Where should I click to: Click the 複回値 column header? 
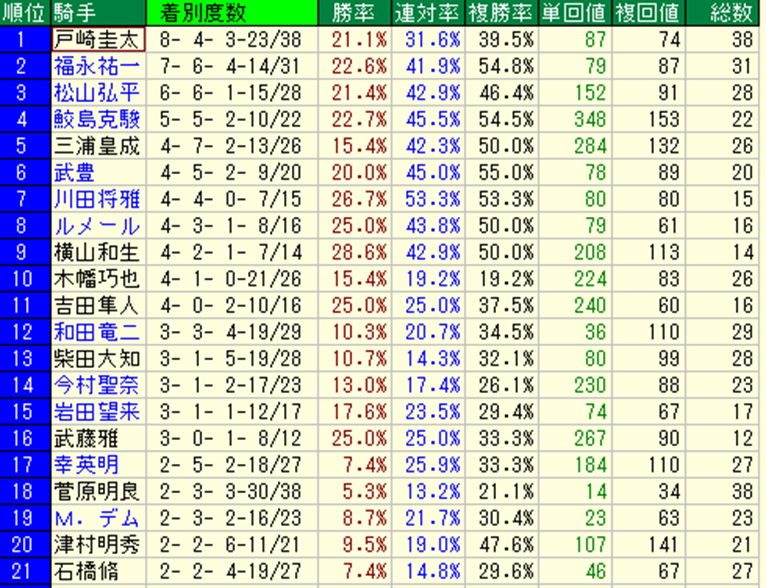[649, 13]
